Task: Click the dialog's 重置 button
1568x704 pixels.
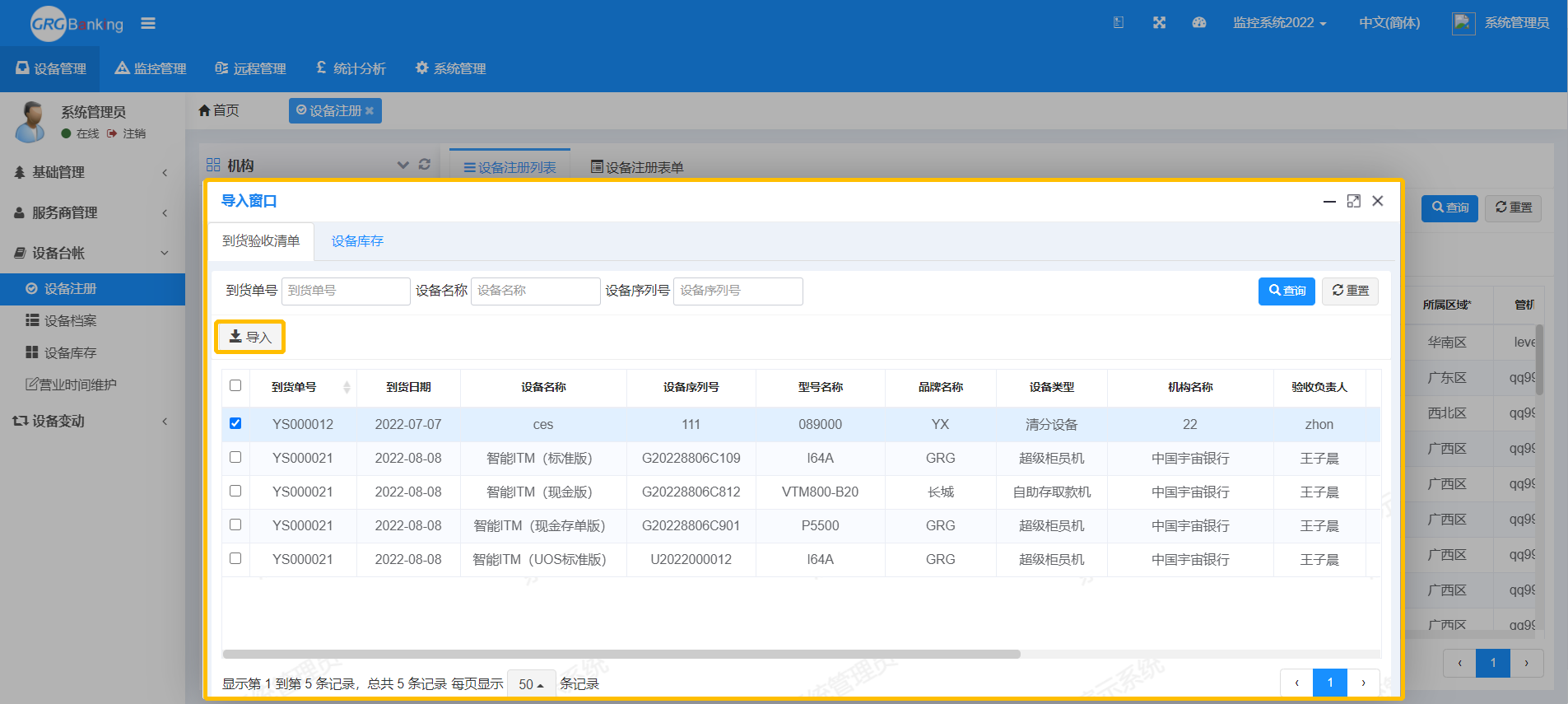Action: (x=1350, y=291)
